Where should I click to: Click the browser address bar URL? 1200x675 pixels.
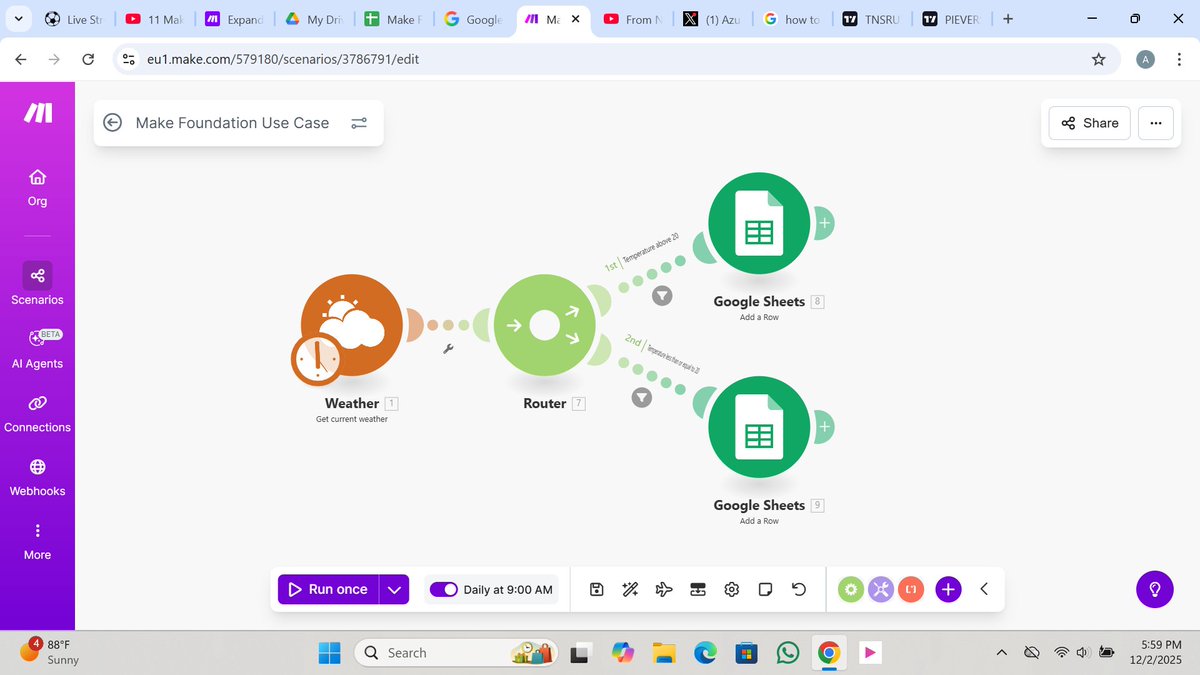283,59
